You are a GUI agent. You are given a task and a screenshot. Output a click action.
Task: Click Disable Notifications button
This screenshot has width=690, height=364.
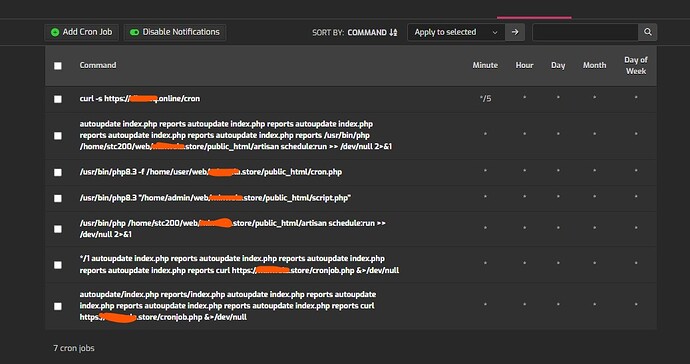tap(175, 32)
